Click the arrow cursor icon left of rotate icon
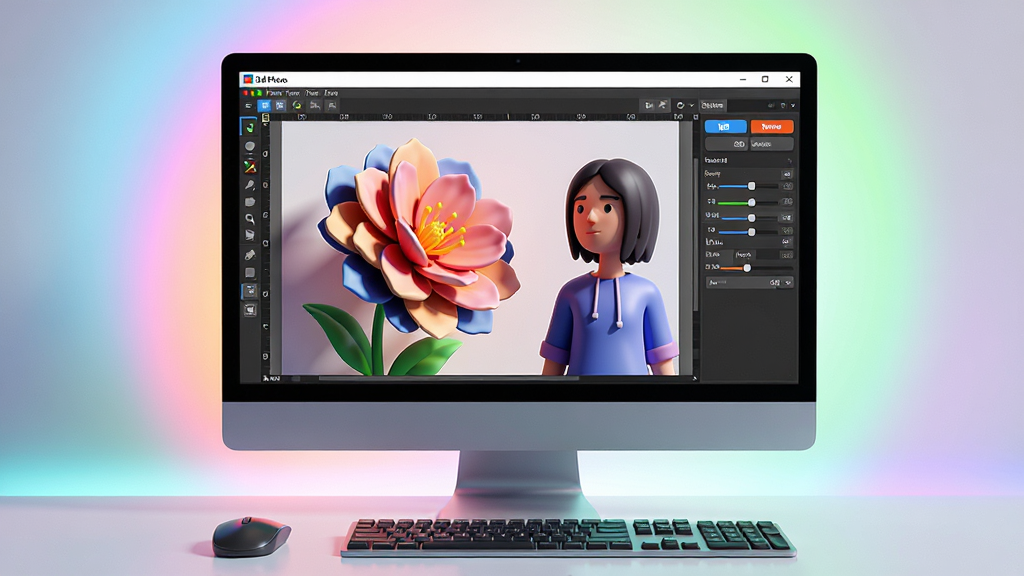The image size is (1024, 576). [663, 105]
